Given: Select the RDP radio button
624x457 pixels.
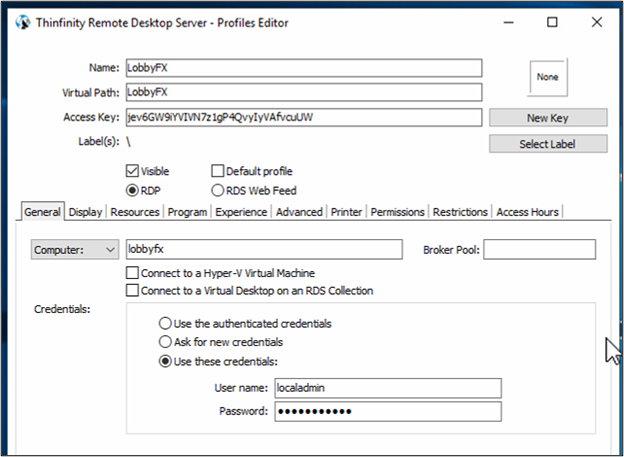Looking at the screenshot, I should point(133,190).
